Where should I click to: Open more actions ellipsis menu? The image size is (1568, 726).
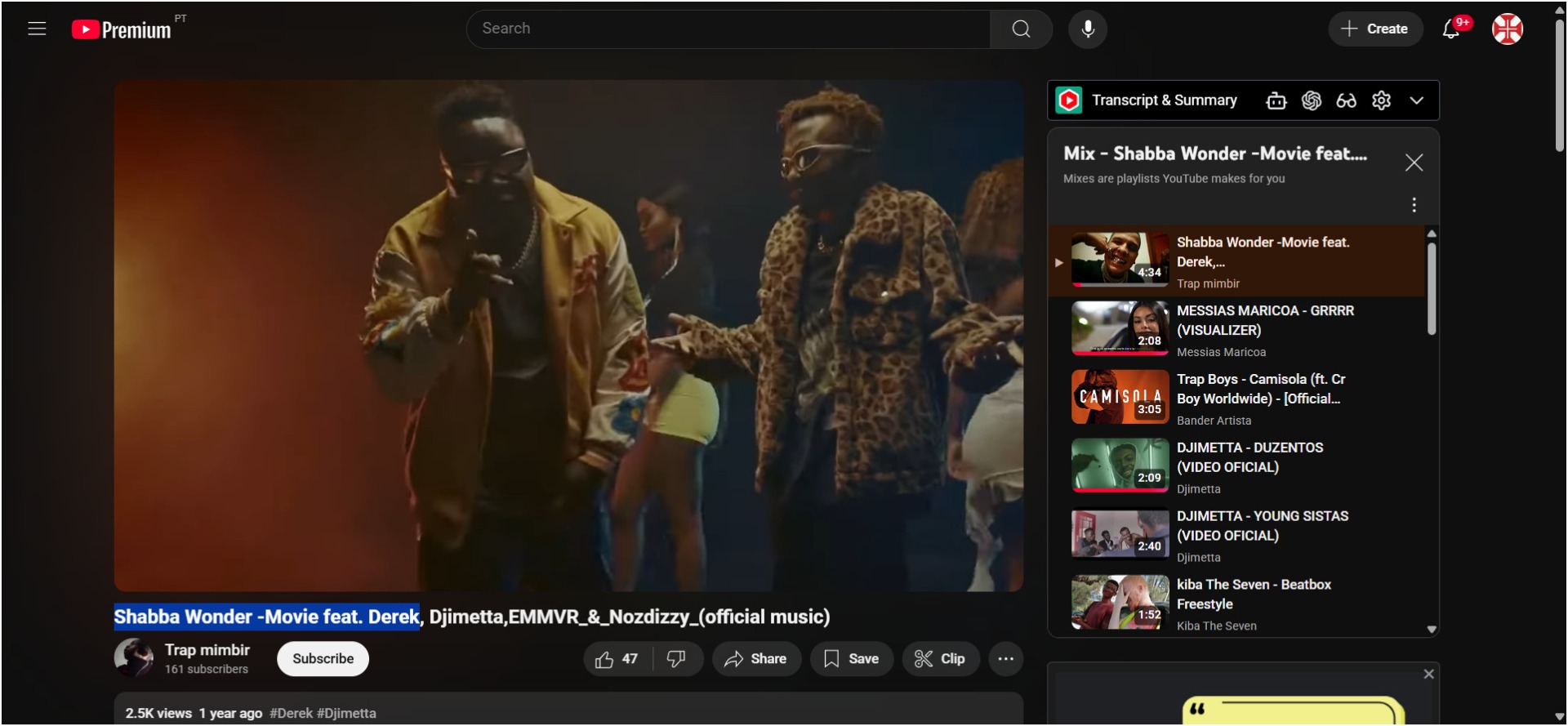click(1006, 659)
